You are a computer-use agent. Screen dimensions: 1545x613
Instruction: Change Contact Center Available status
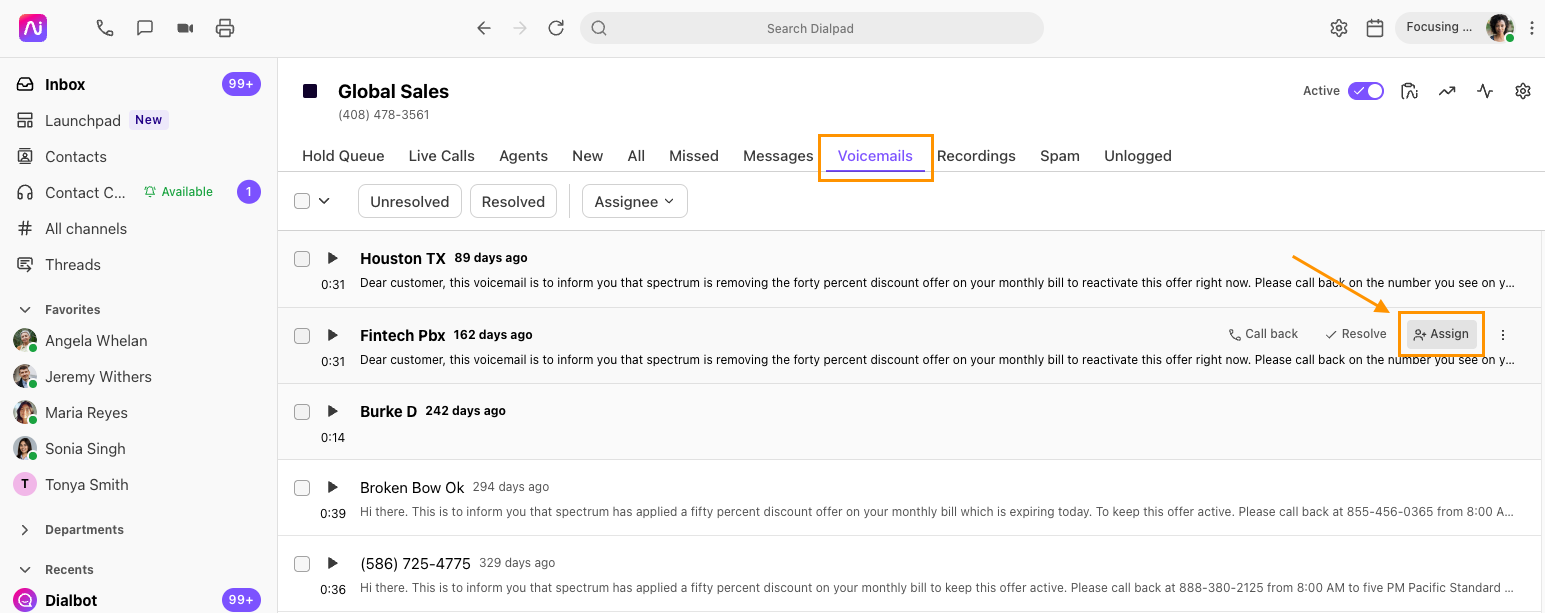(x=179, y=192)
